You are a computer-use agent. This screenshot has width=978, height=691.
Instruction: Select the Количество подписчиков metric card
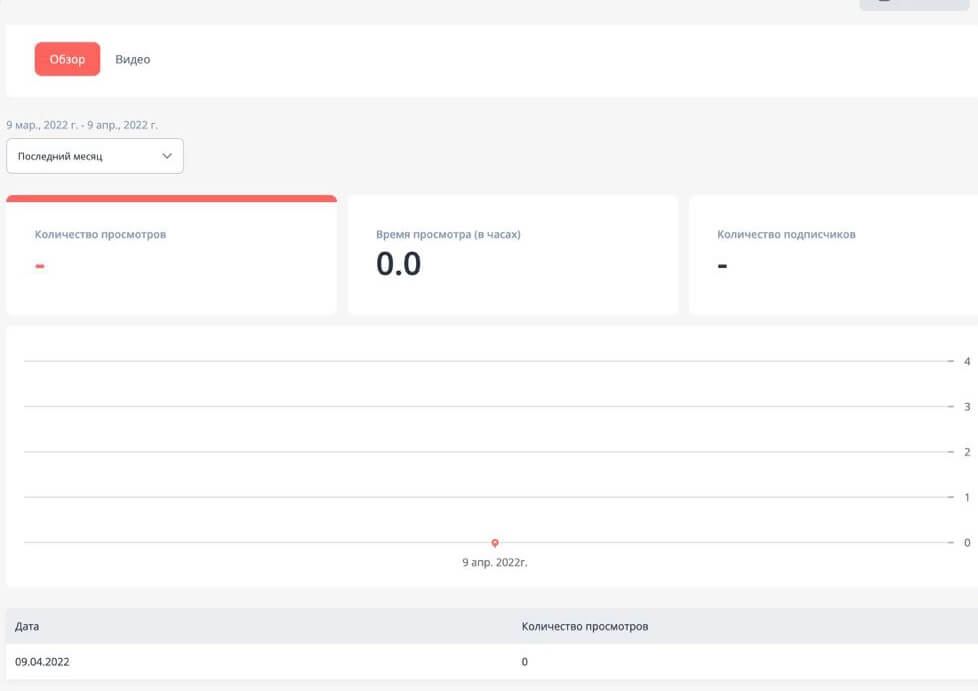(x=833, y=256)
